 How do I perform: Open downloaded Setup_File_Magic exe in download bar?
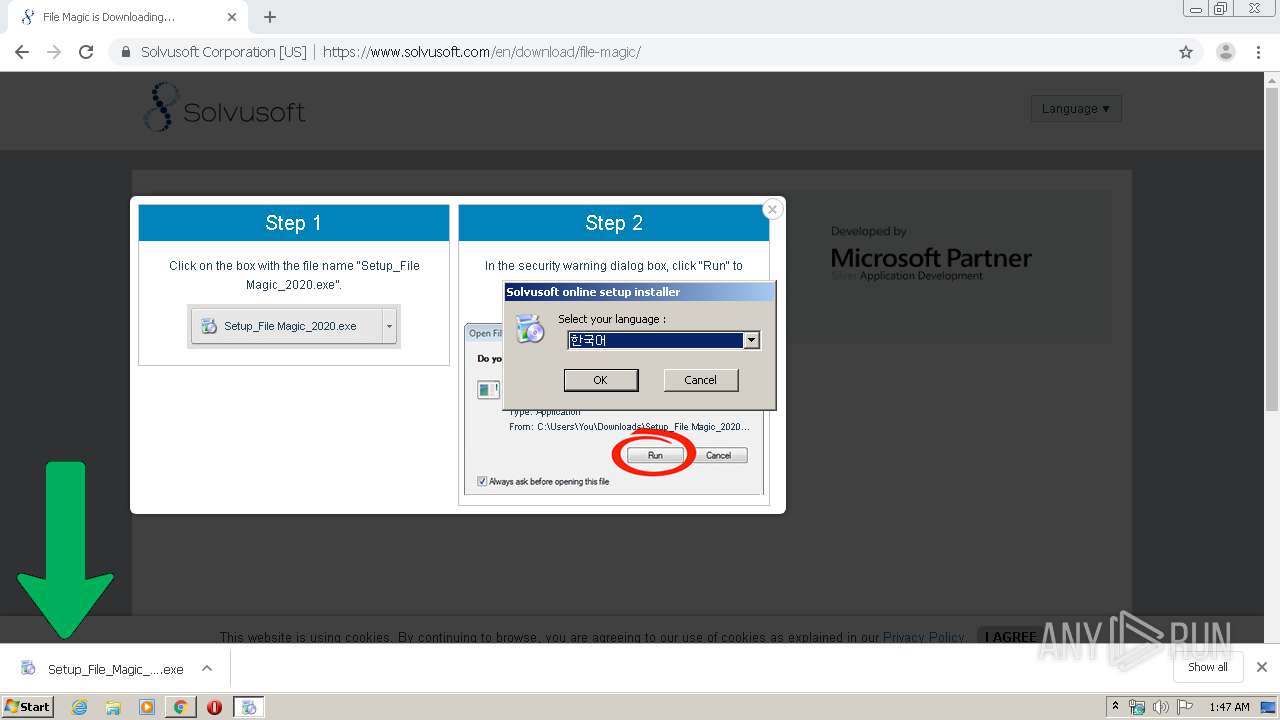[104, 669]
